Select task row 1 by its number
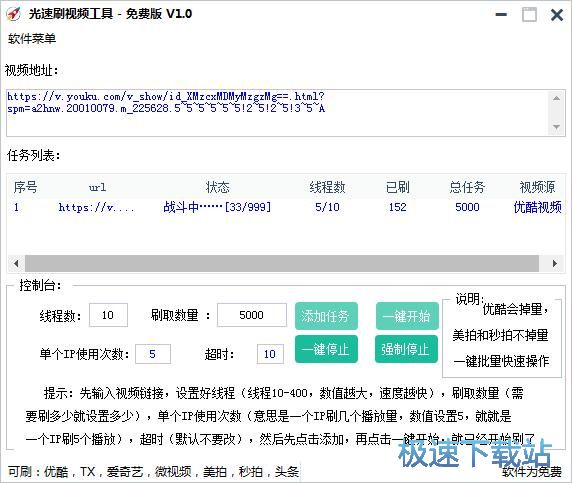572x483 pixels. pos(16,207)
